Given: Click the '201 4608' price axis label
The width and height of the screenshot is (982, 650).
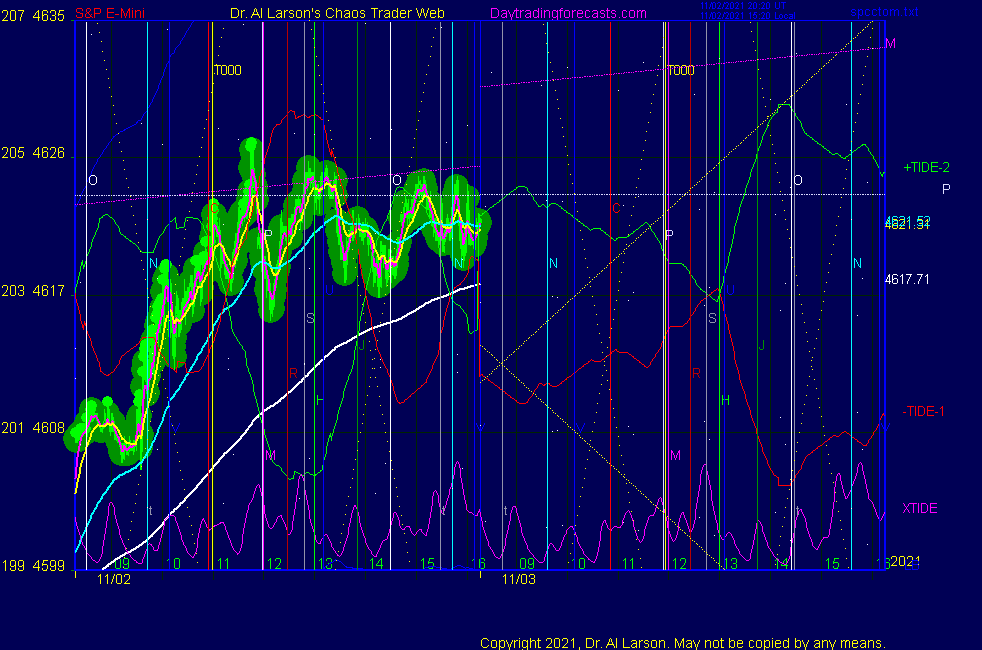Looking at the screenshot, I should tap(33, 428).
